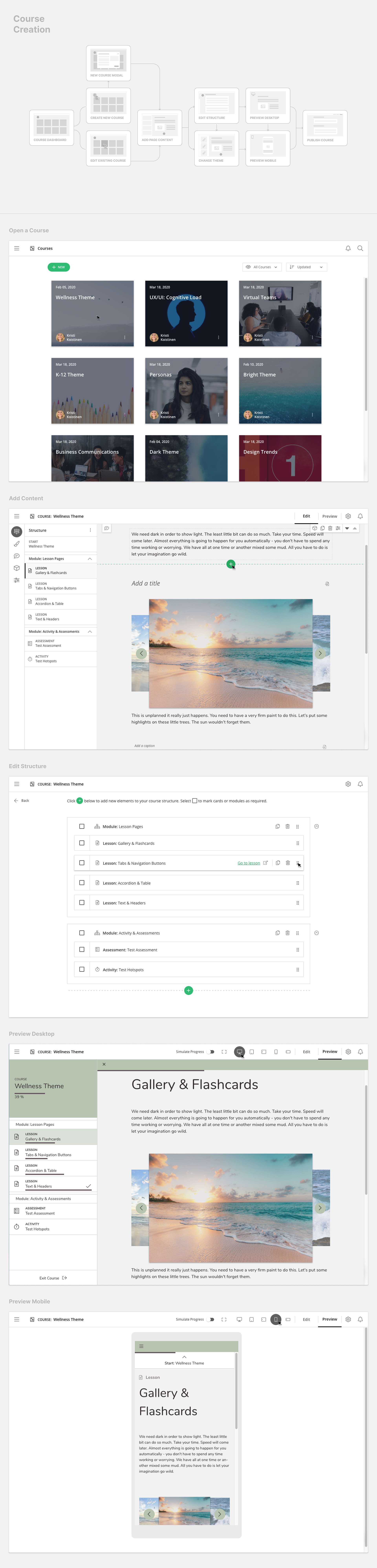Duplicate Module: Lesson Pages in Edit Structure
The height and width of the screenshot is (1568, 377).
click(x=278, y=827)
